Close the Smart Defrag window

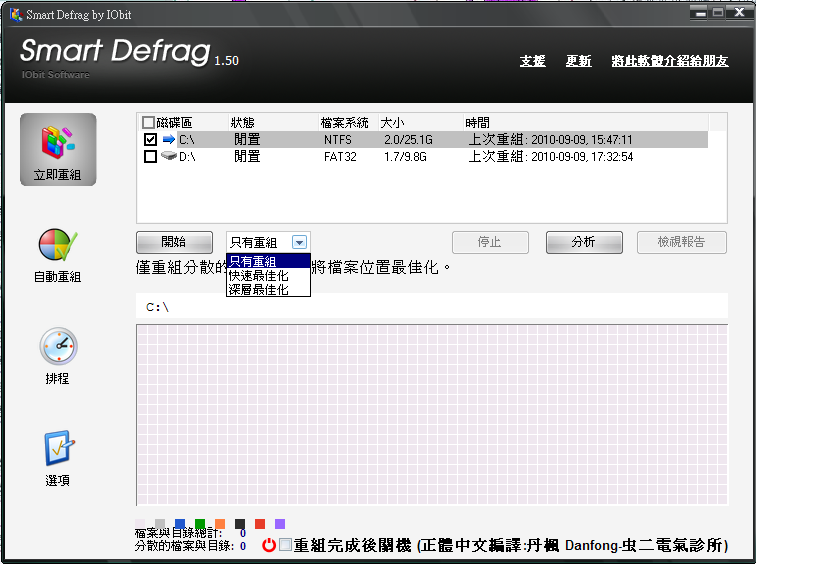click(739, 12)
